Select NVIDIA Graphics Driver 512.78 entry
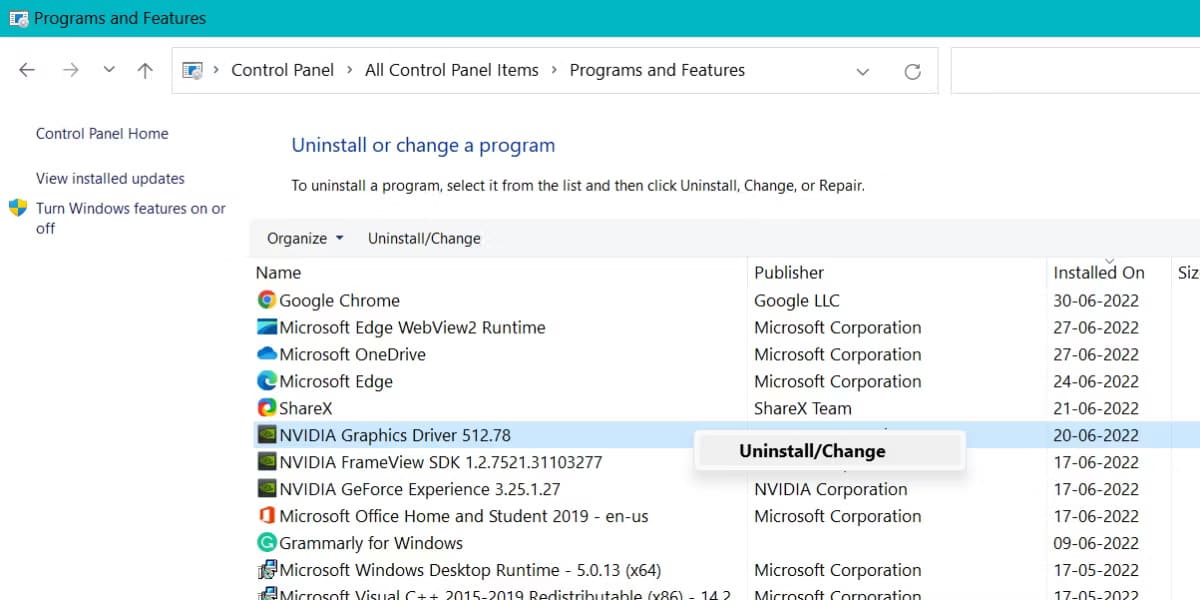The image size is (1200, 600). point(395,435)
